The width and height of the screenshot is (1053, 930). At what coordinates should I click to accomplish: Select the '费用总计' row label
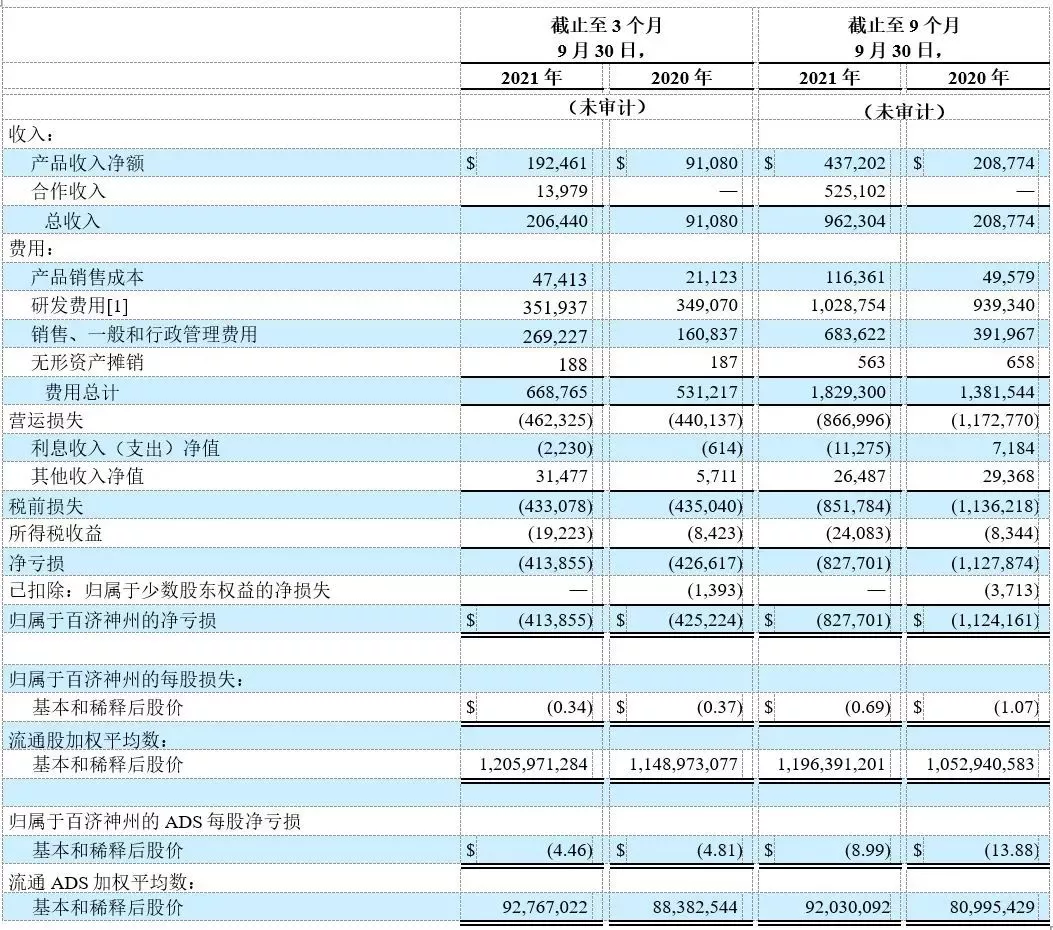click(x=82, y=392)
